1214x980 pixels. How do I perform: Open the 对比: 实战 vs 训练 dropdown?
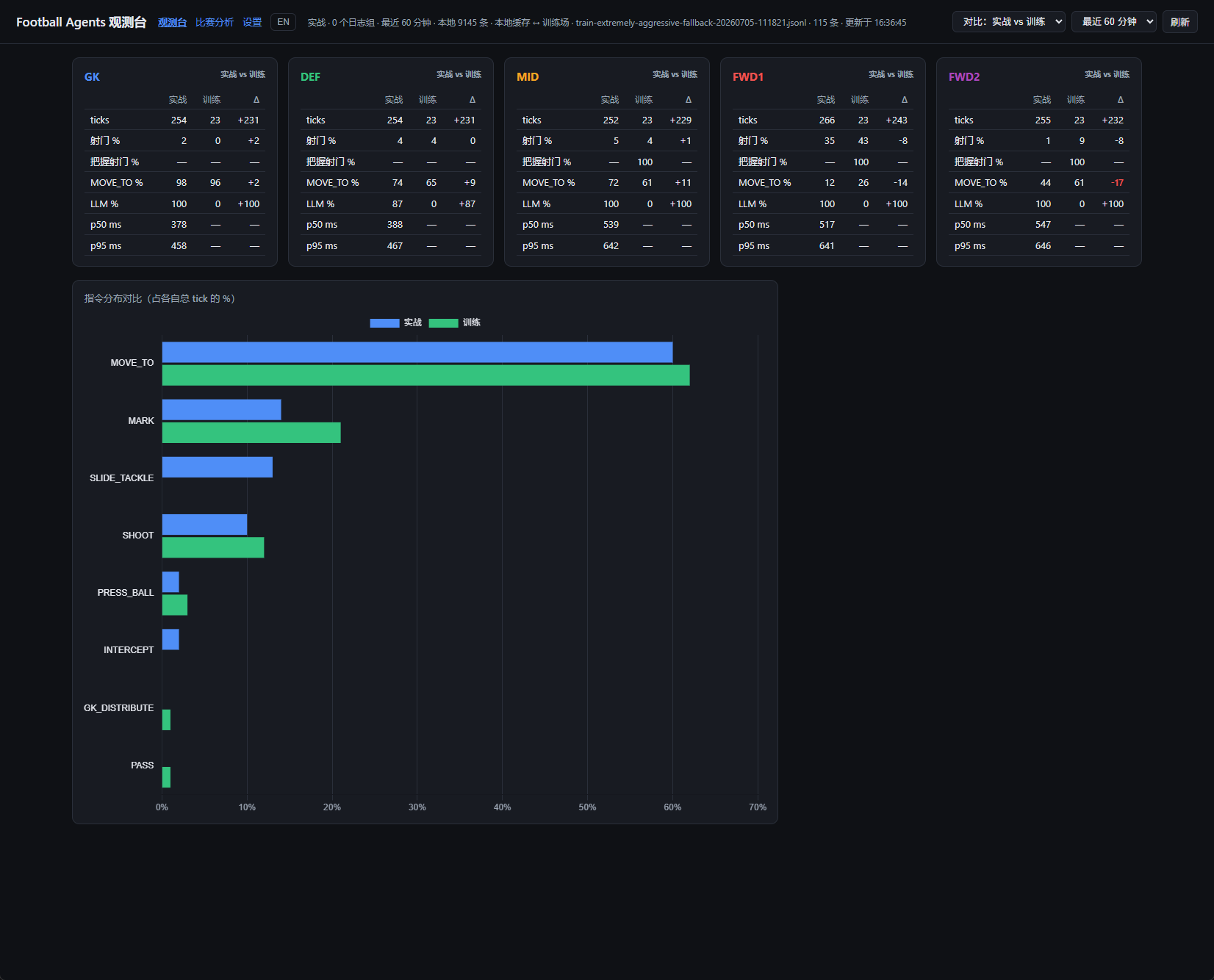pyautogui.click(x=1008, y=22)
